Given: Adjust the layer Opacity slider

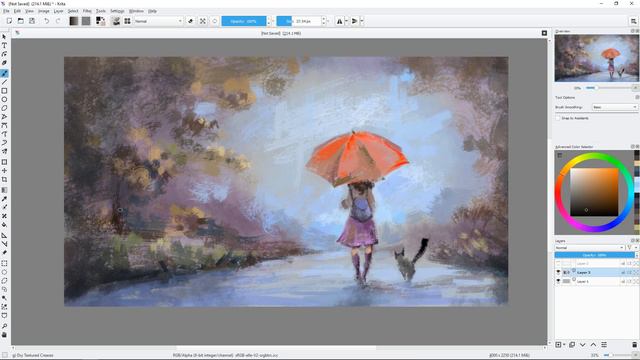Looking at the screenshot, I should [x=594, y=255].
